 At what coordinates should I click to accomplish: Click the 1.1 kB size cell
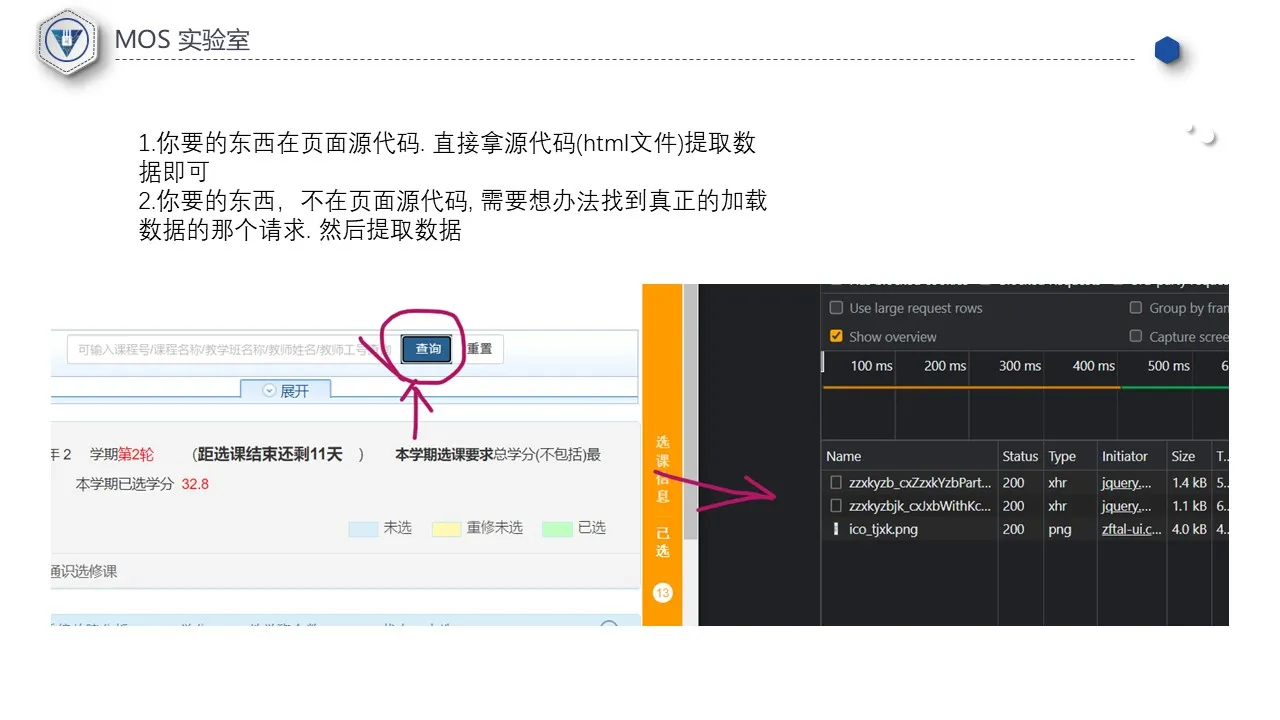tap(1189, 506)
